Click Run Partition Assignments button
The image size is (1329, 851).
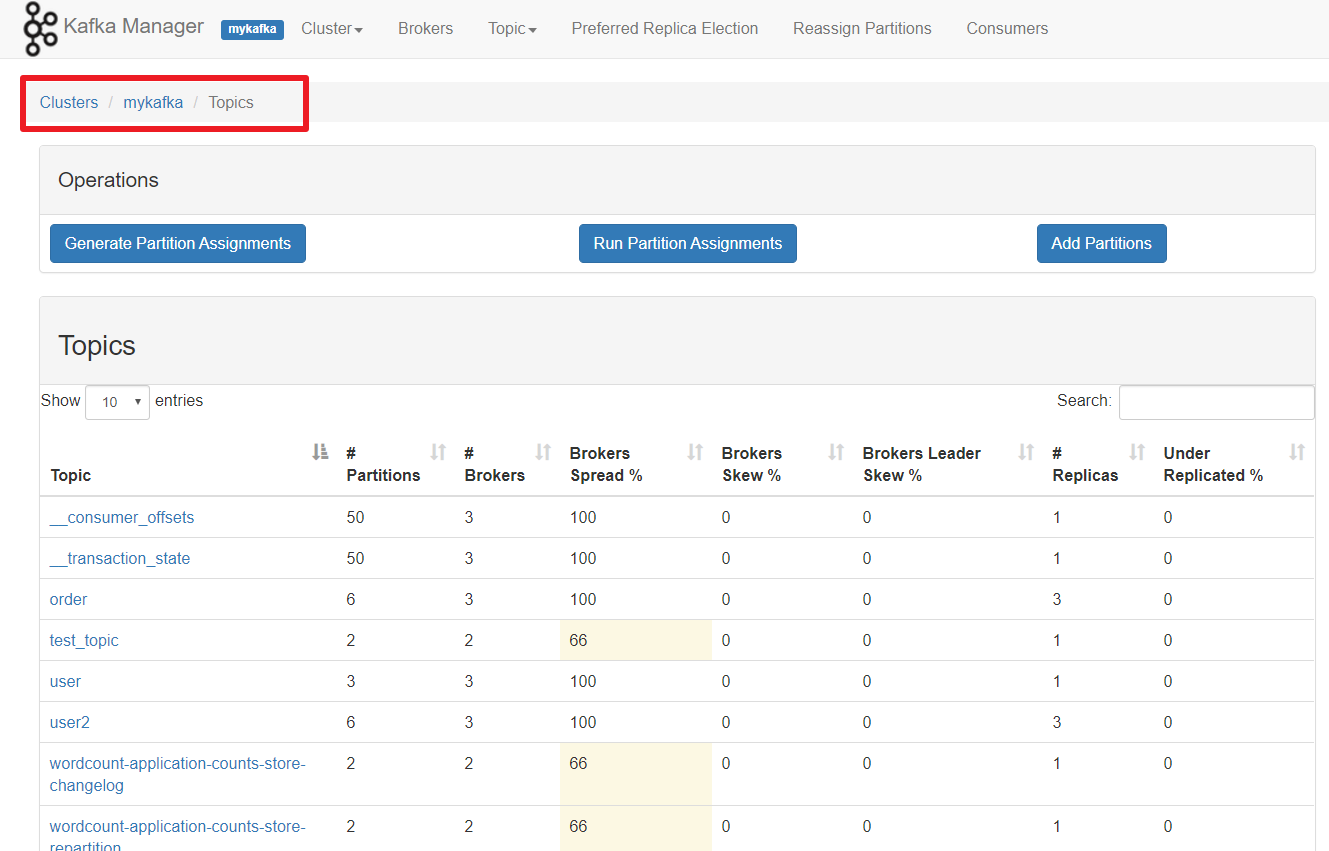pyautogui.click(x=688, y=243)
